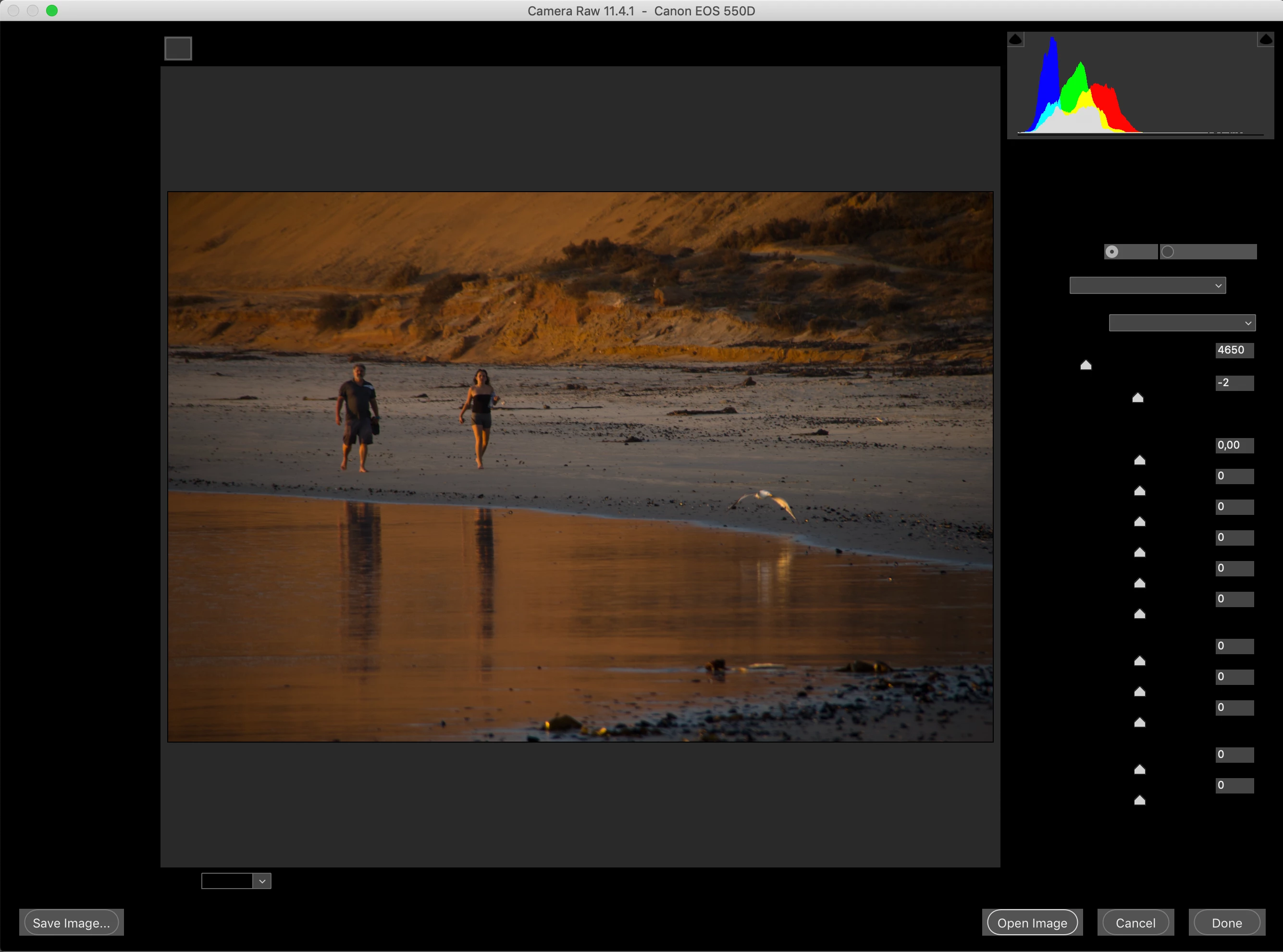Toggle the highlight clipping warning on histogram
Viewport: 1283px width, 952px height.
coord(1265,40)
